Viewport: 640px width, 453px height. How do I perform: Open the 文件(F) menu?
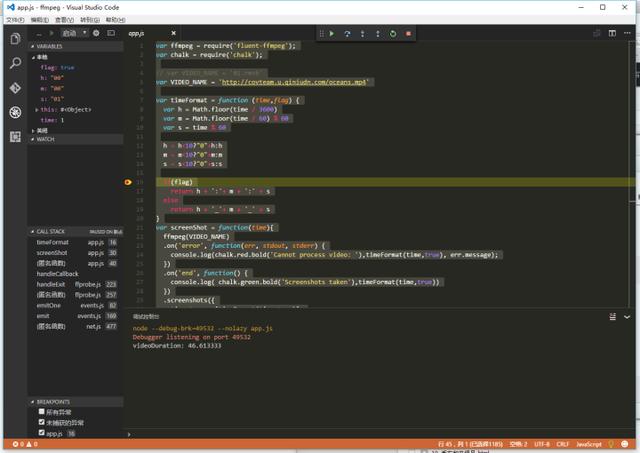tap(13, 19)
